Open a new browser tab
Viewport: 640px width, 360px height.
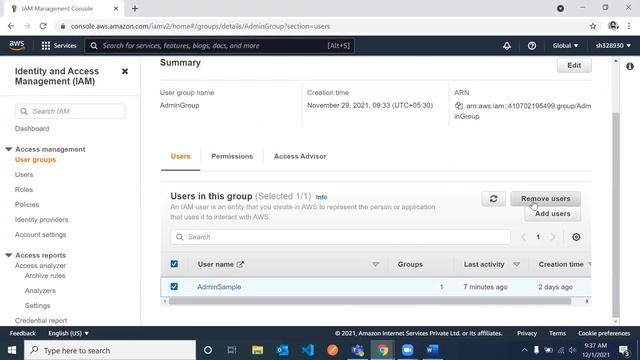pyautogui.click(x=135, y=9)
